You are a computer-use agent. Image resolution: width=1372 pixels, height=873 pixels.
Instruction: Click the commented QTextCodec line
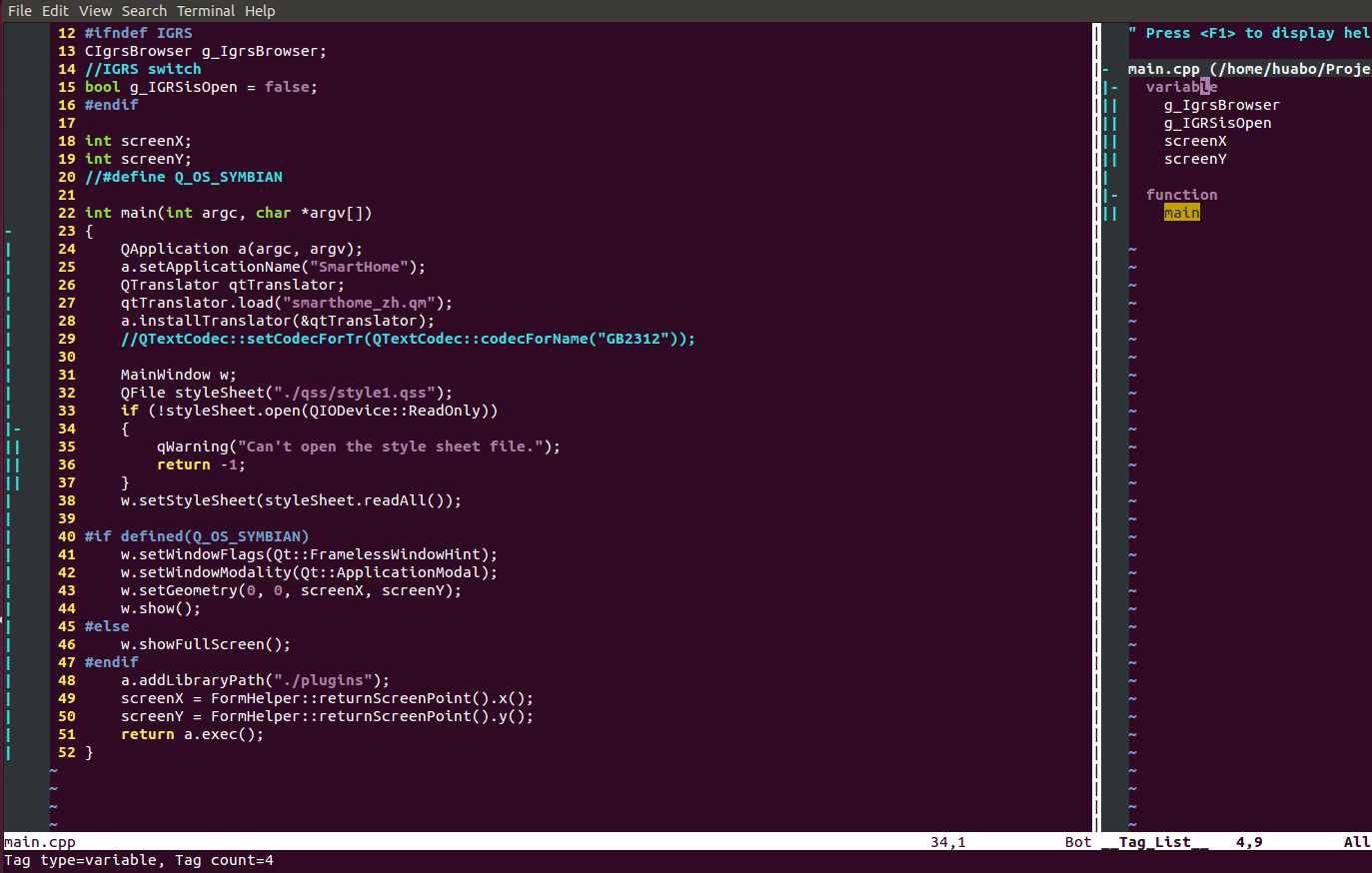[x=408, y=339]
